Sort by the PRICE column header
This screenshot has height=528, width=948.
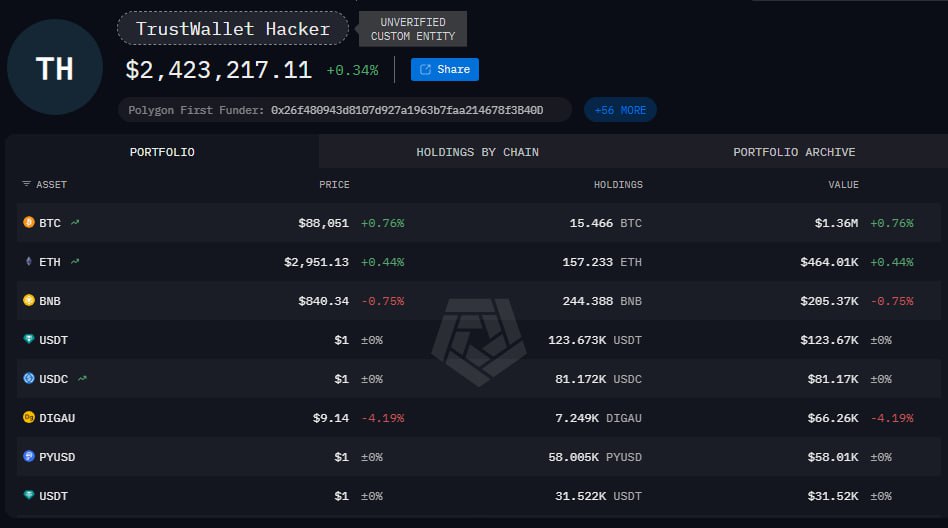coord(334,185)
